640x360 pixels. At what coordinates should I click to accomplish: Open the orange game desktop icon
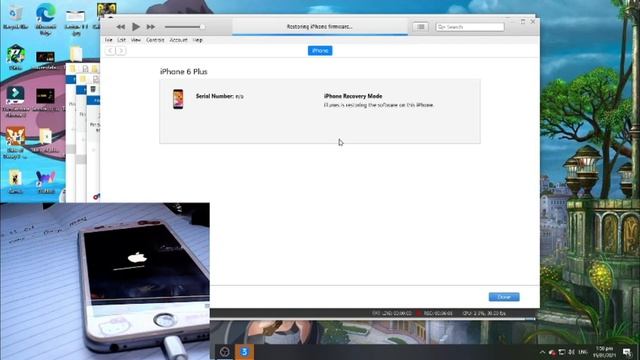coord(16,142)
